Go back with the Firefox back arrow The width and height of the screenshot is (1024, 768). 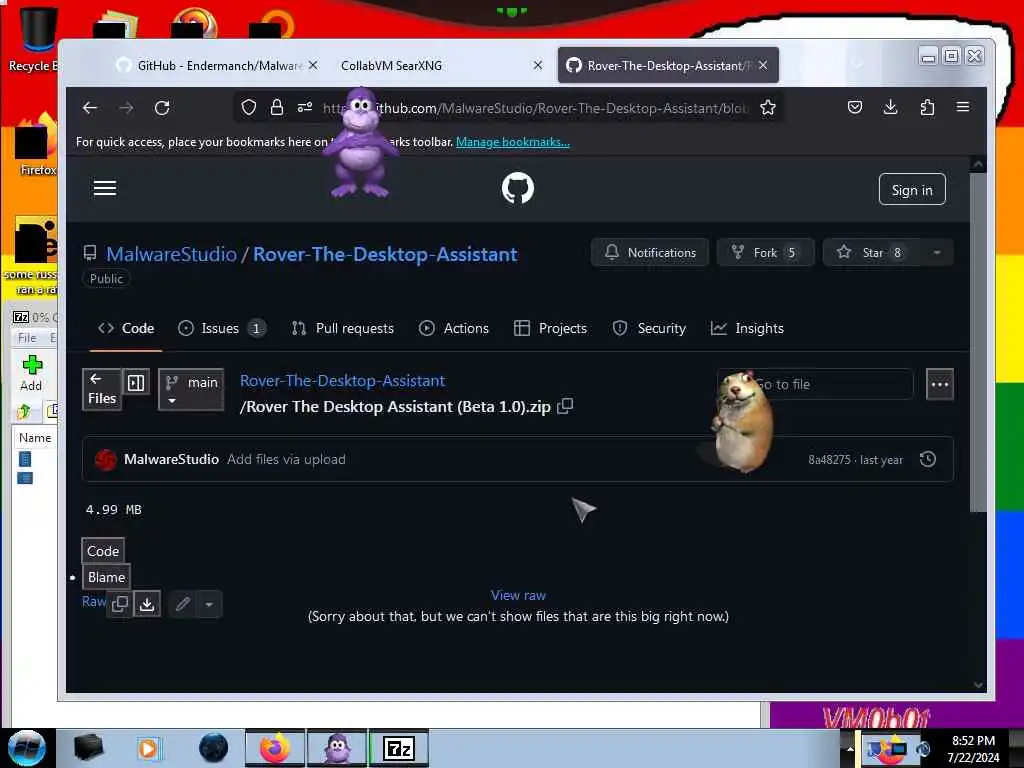[90, 108]
